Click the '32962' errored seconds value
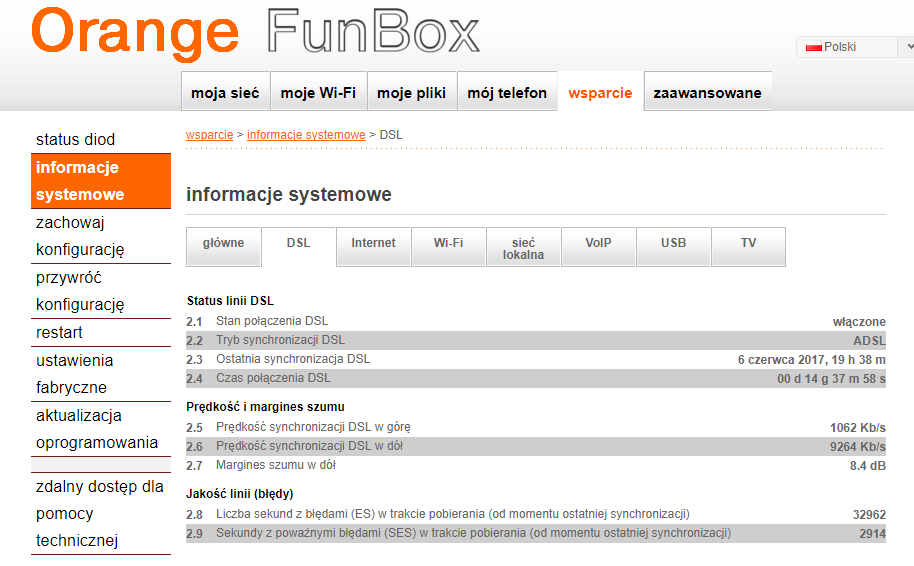 (869, 515)
